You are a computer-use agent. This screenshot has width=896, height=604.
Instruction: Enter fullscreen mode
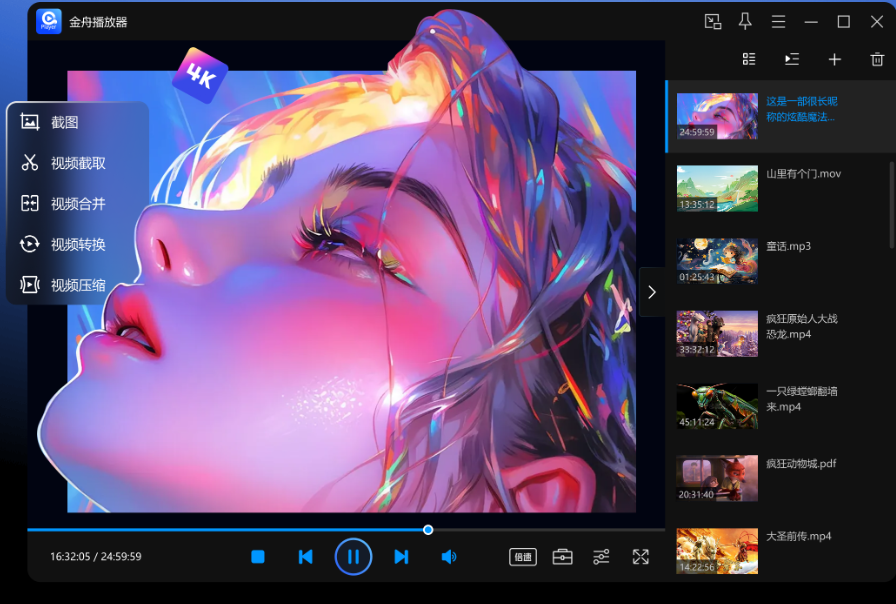pyautogui.click(x=641, y=557)
